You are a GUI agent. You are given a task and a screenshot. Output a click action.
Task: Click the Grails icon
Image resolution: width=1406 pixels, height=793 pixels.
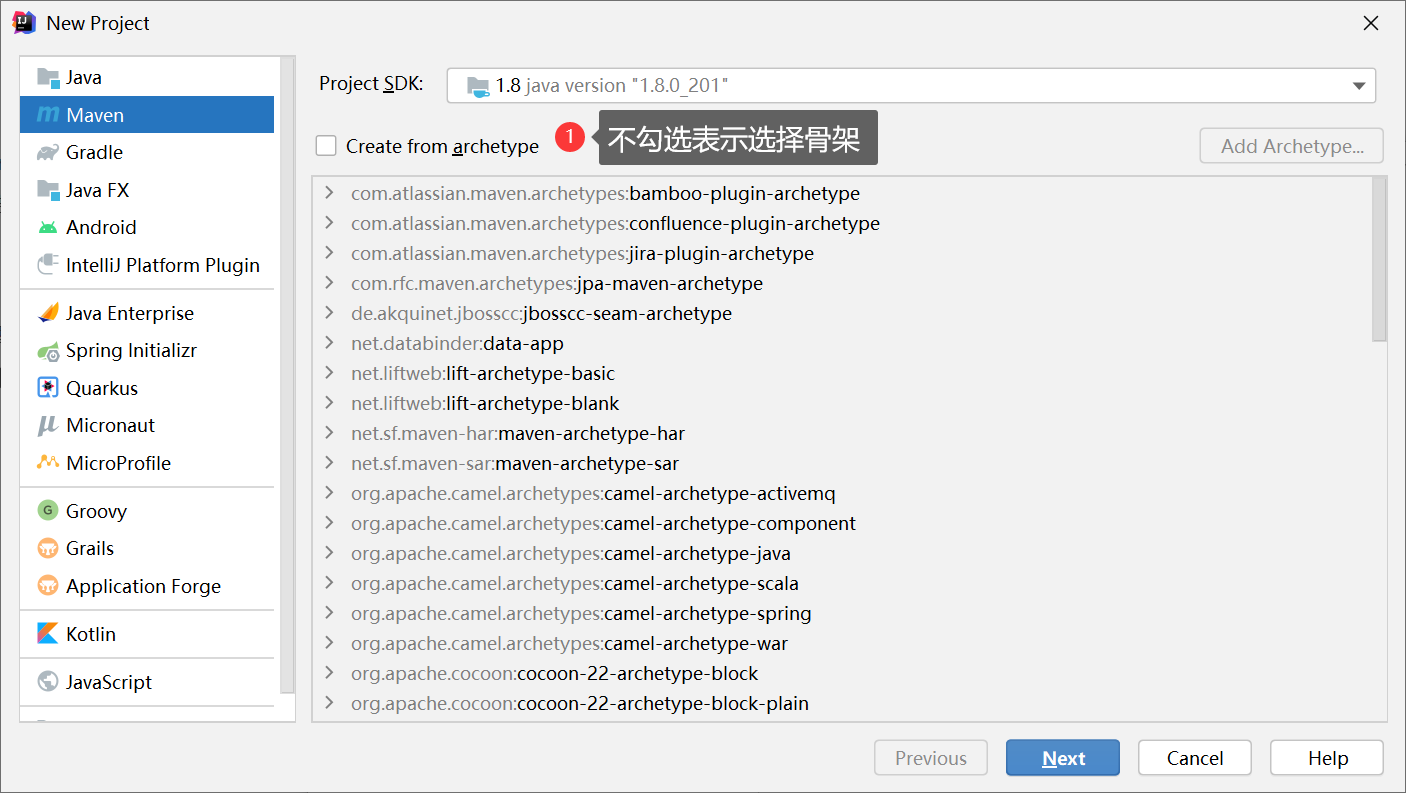tap(48, 548)
